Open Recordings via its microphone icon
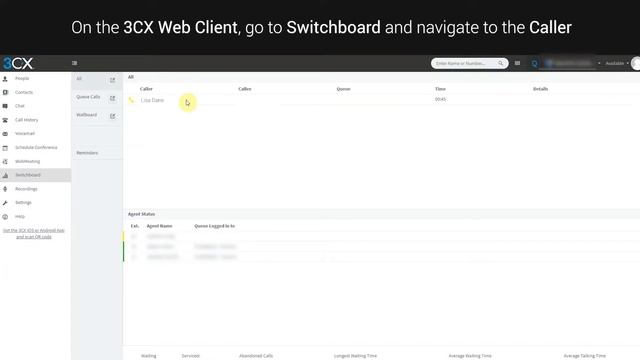The height and width of the screenshot is (360, 640). pyautogui.click(x=5, y=189)
